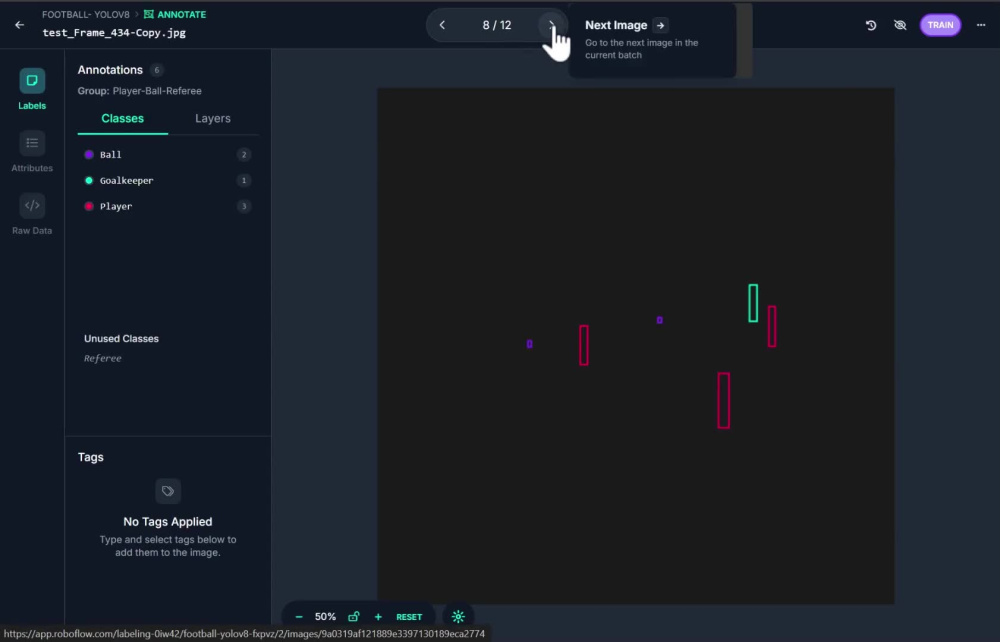Go back using the top-left arrow
1000x642 pixels.
click(20, 25)
